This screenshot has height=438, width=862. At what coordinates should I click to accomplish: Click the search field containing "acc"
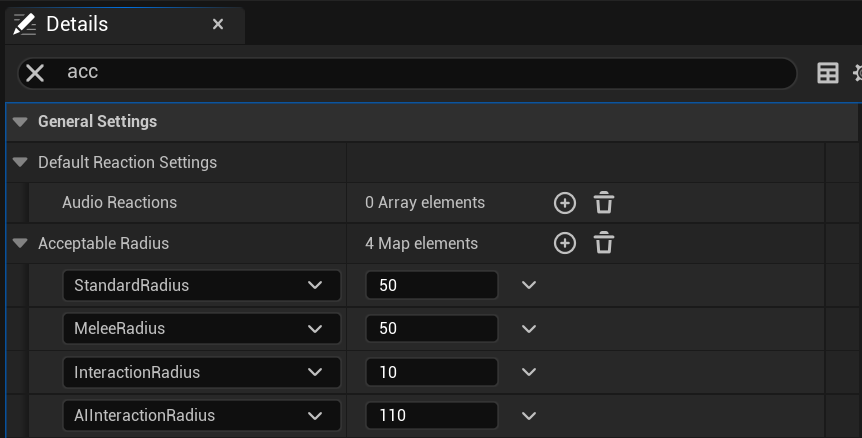click(420, 72)
